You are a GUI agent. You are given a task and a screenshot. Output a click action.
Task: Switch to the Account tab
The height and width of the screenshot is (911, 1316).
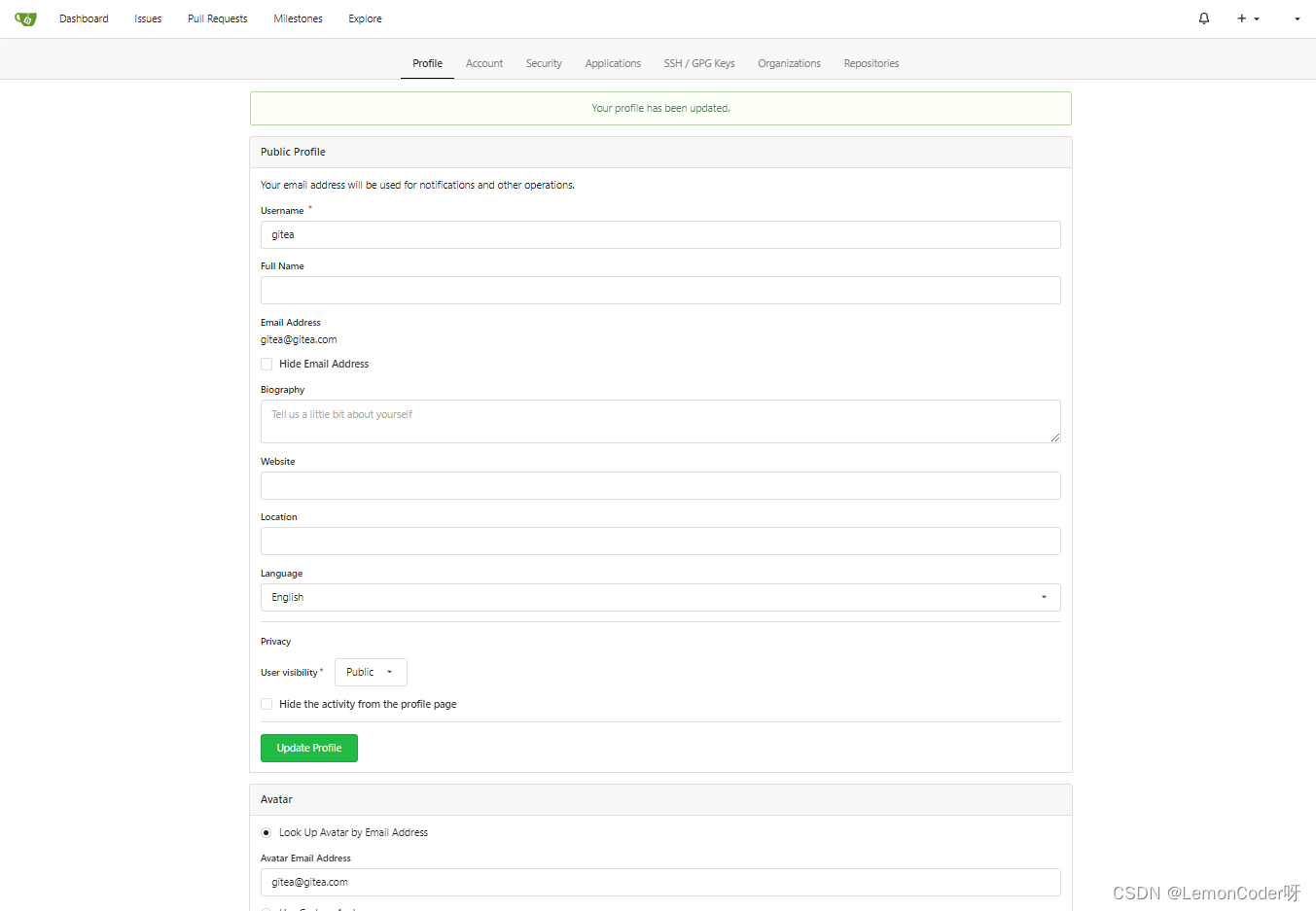click(x=483, y=63)
